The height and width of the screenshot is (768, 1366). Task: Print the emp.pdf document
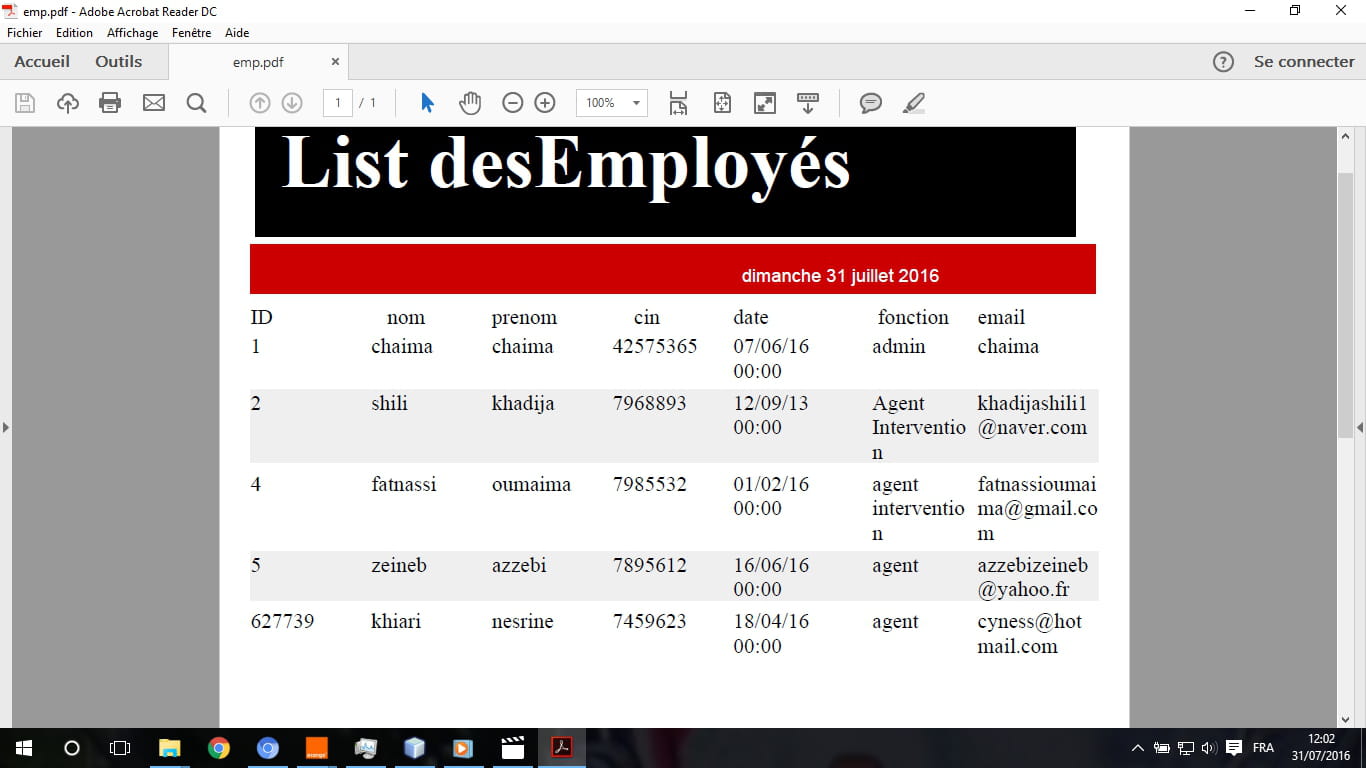(x=110, y=103)
